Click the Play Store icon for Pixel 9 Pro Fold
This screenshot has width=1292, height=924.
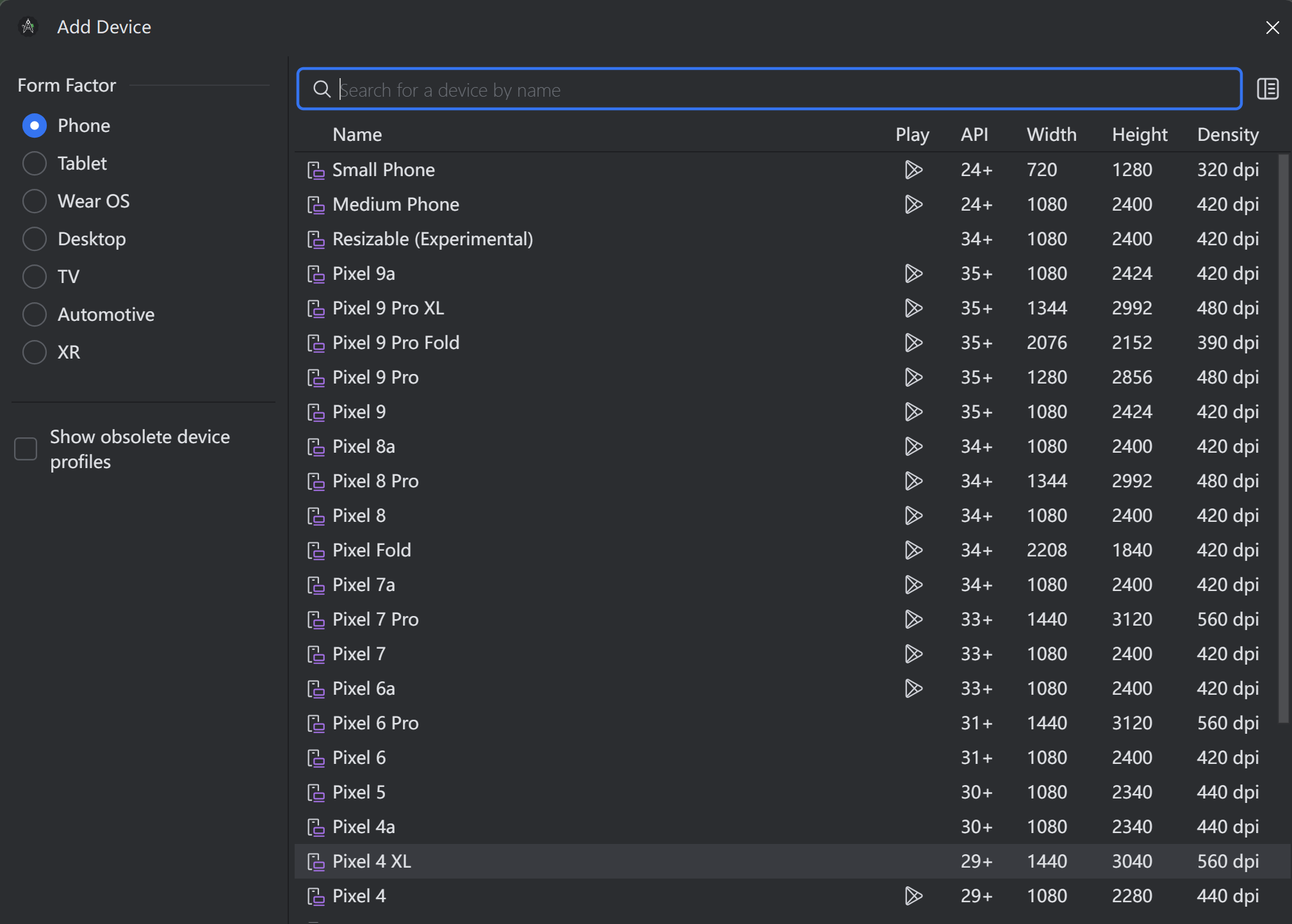tap(913, 343)
